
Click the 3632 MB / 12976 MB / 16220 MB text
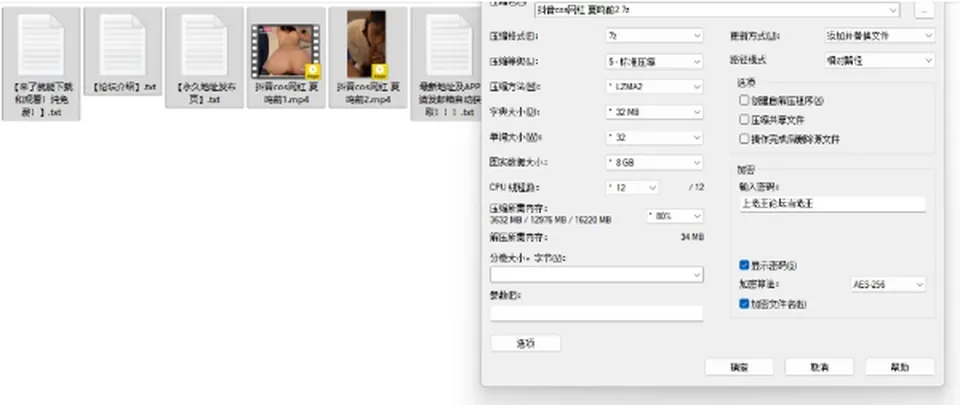(x=550, y=220)
